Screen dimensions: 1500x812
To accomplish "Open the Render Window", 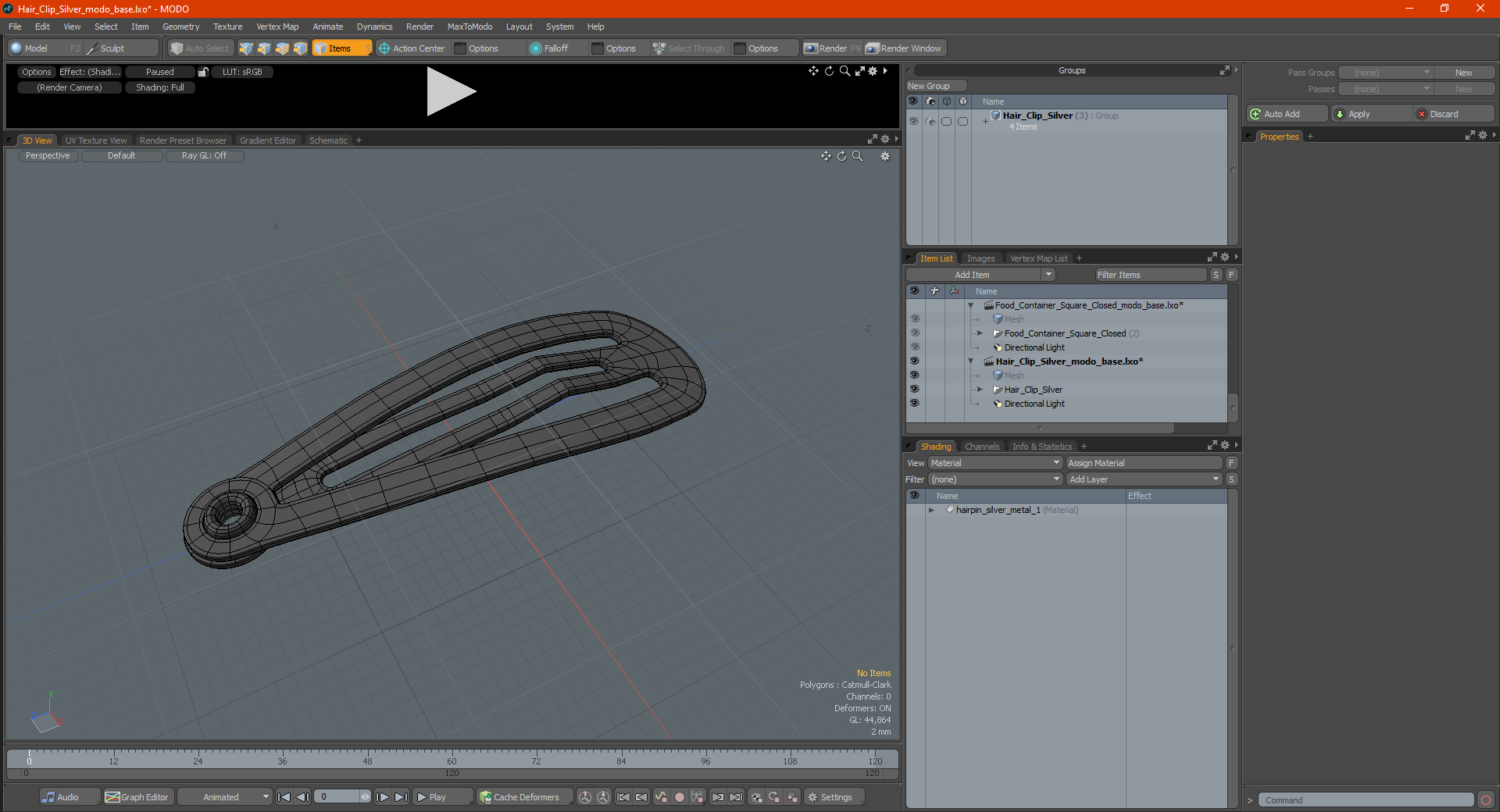I will (x=905, y=48).
